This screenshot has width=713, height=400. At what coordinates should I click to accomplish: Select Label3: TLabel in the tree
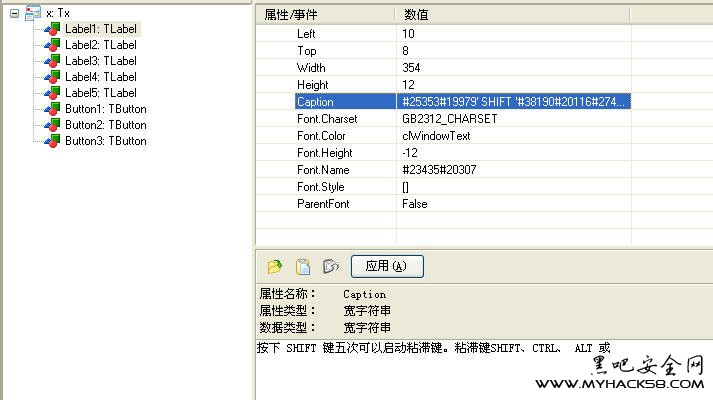coord(100,61)
